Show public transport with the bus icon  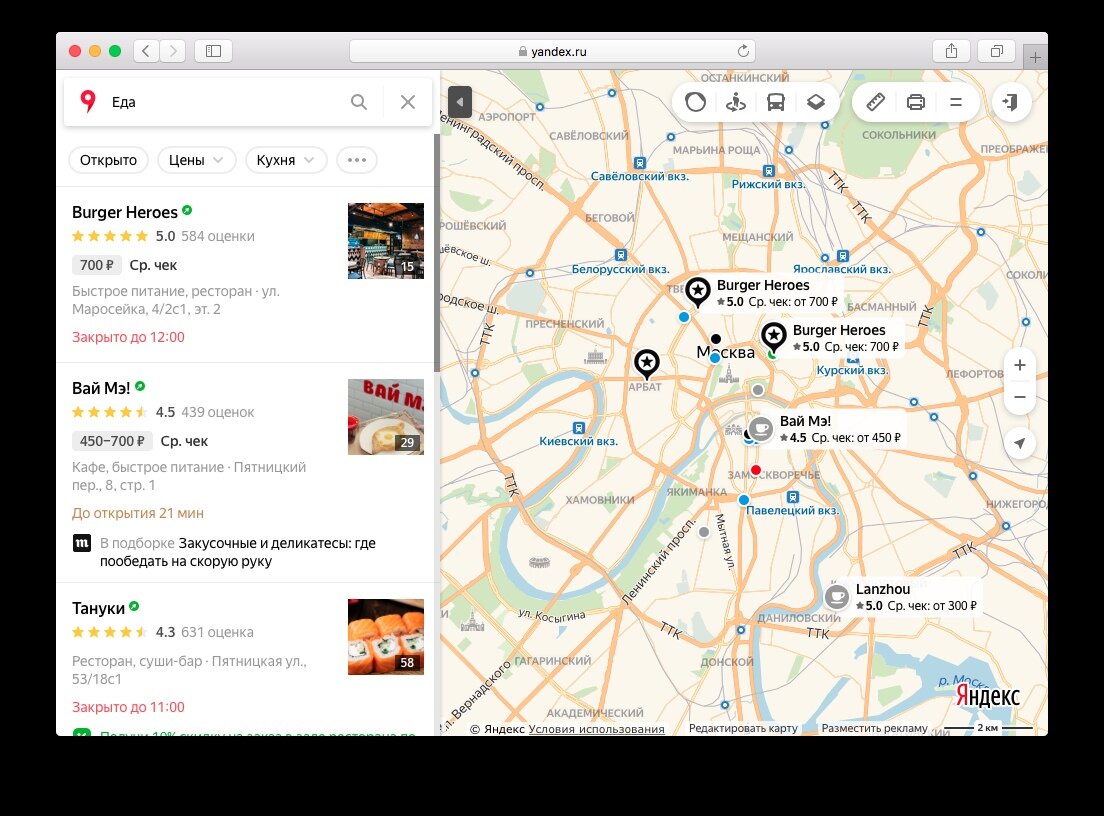tap(775, 102)
